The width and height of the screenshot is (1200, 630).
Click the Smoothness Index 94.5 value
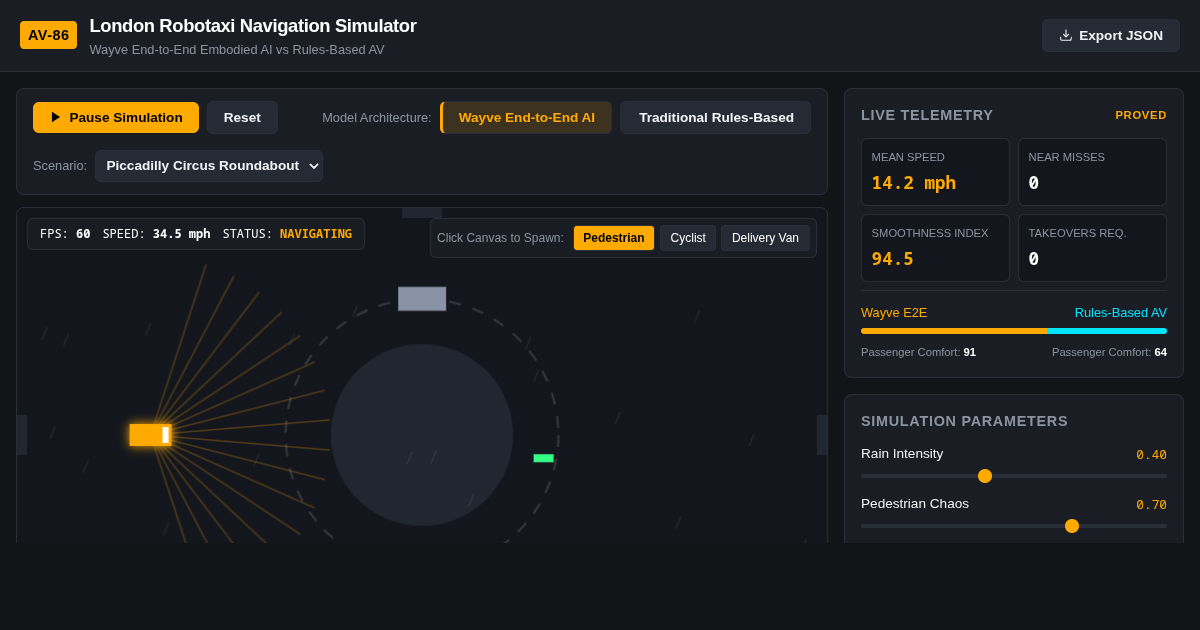(x=892, y=259)
